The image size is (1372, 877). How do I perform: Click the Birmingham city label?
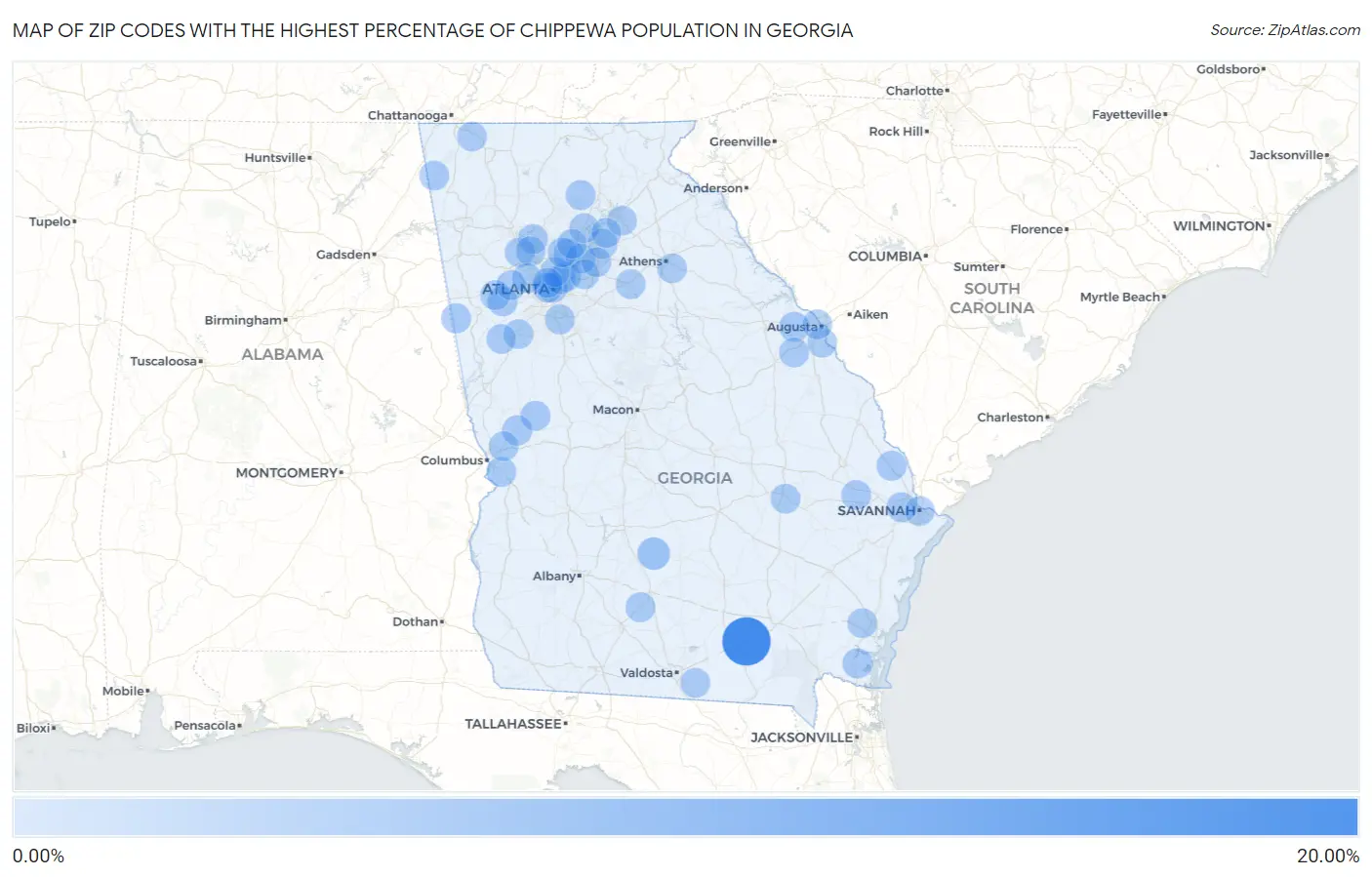click(242, 320)
